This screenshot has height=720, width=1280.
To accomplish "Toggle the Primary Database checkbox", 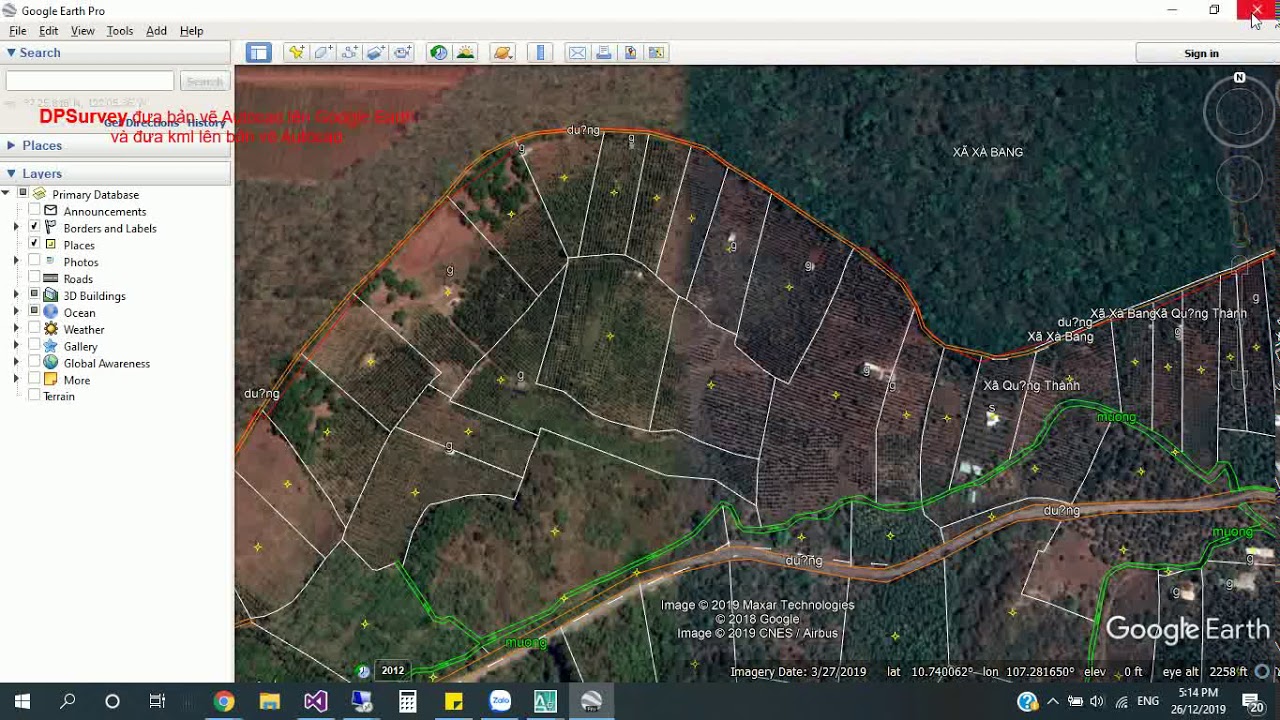I will (x=22, y=194).
